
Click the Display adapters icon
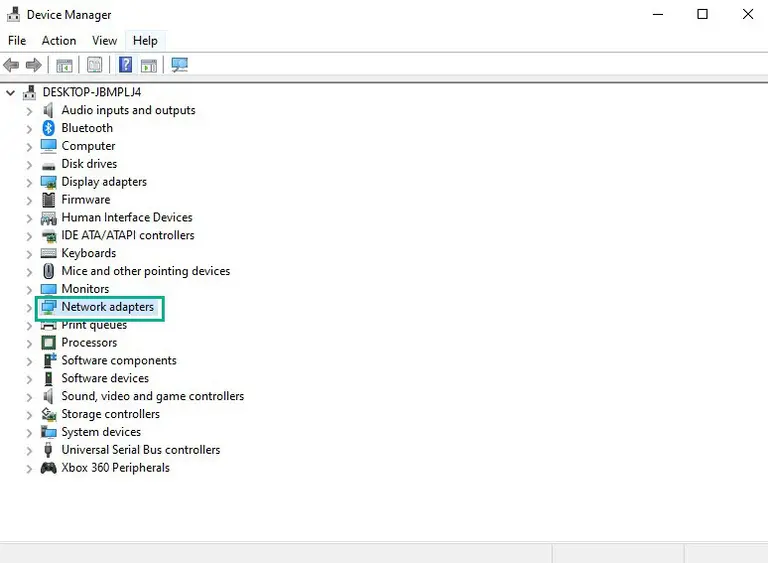pyautogui.click(x=48, y=182)
